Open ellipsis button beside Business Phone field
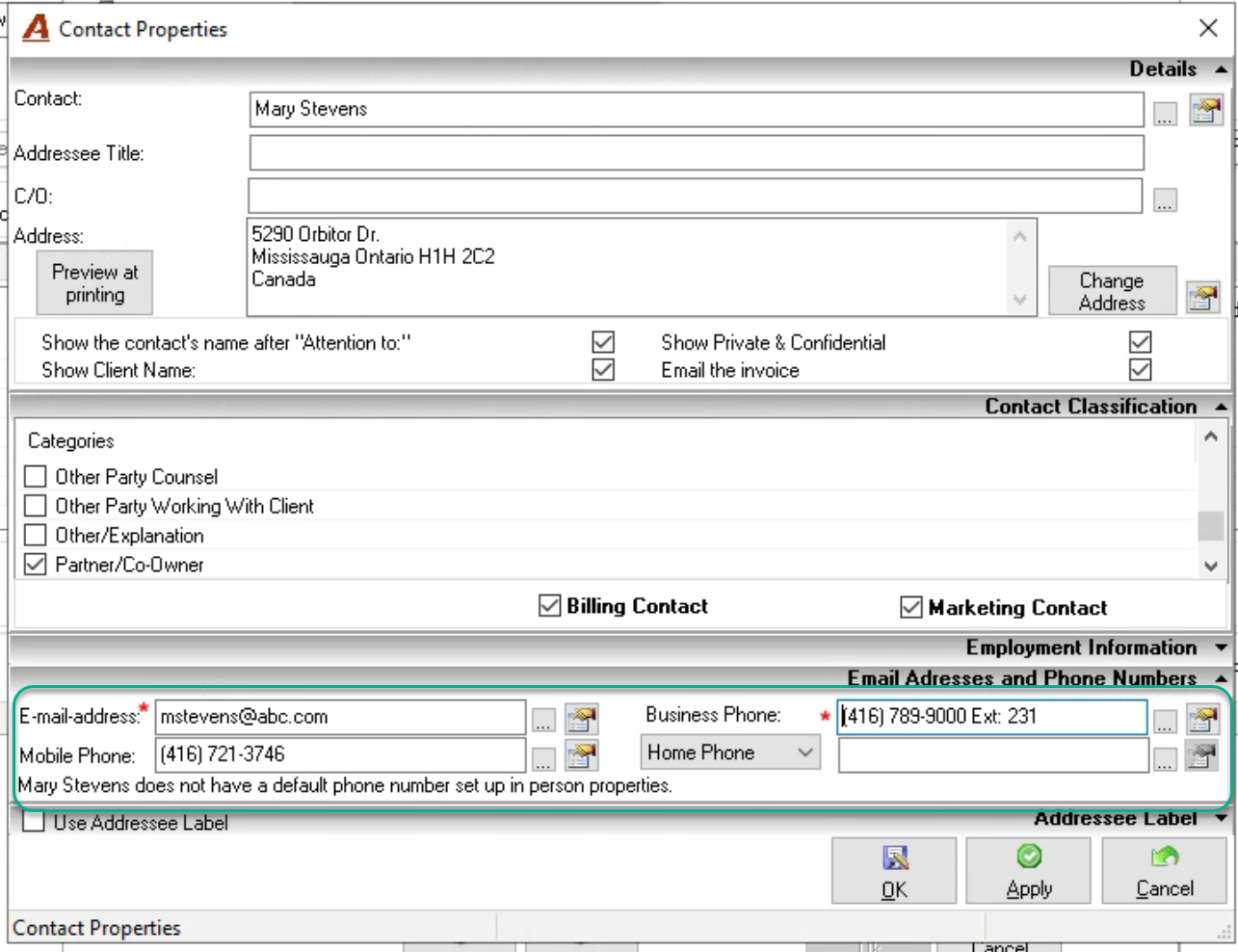The height and width of the screenshot is (952, 1238). coord(1165,721)
